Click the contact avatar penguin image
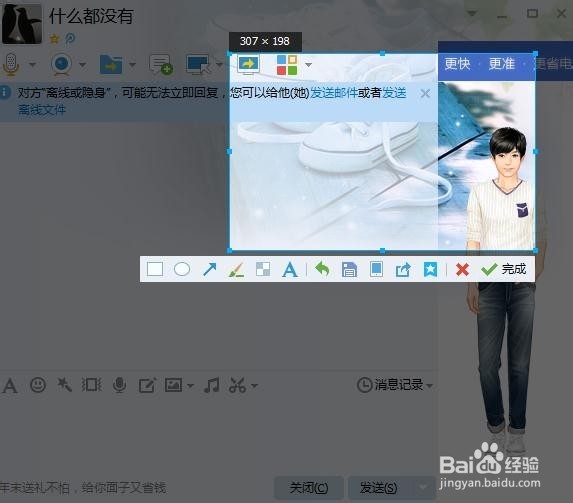The height and width of the screenshot is (503, 573). [22, 23]
